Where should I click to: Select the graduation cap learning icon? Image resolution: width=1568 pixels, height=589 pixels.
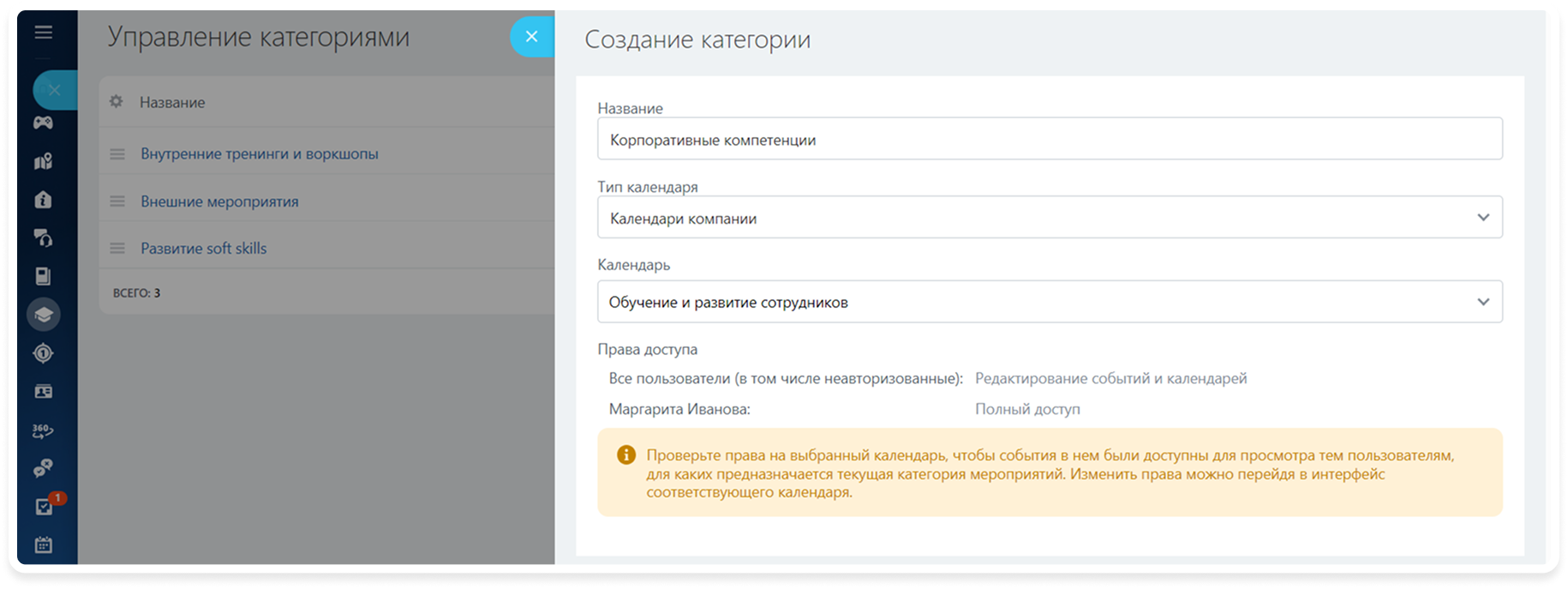pos(43,315)
